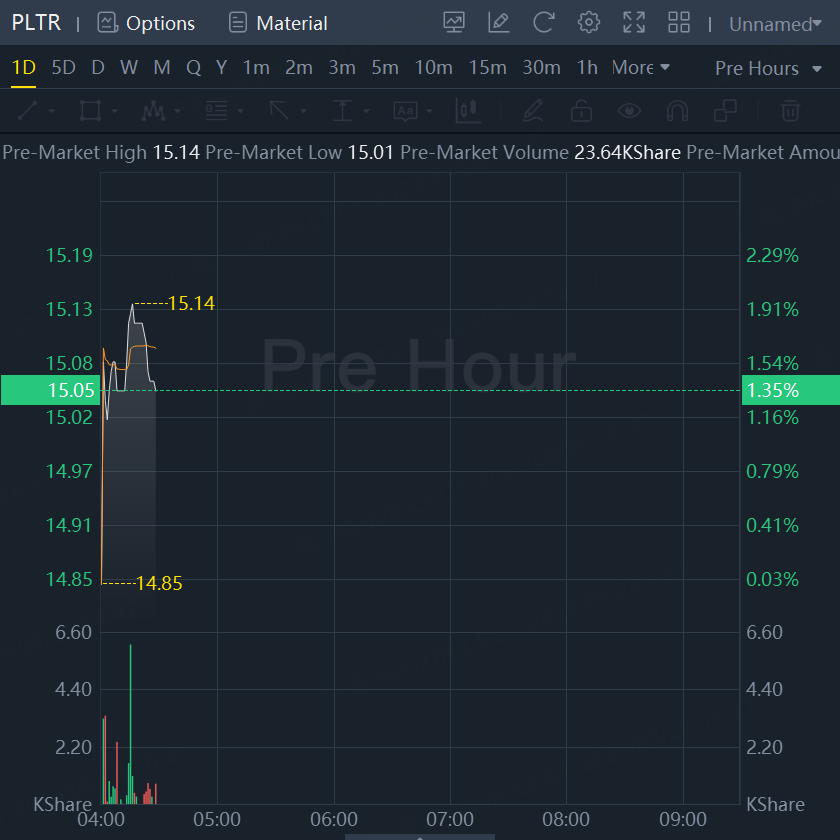The width and height of the screenshot is (840, 840).
Task: Click the Pre-Market High 15.14 value
Action: (x=176, y=153)
